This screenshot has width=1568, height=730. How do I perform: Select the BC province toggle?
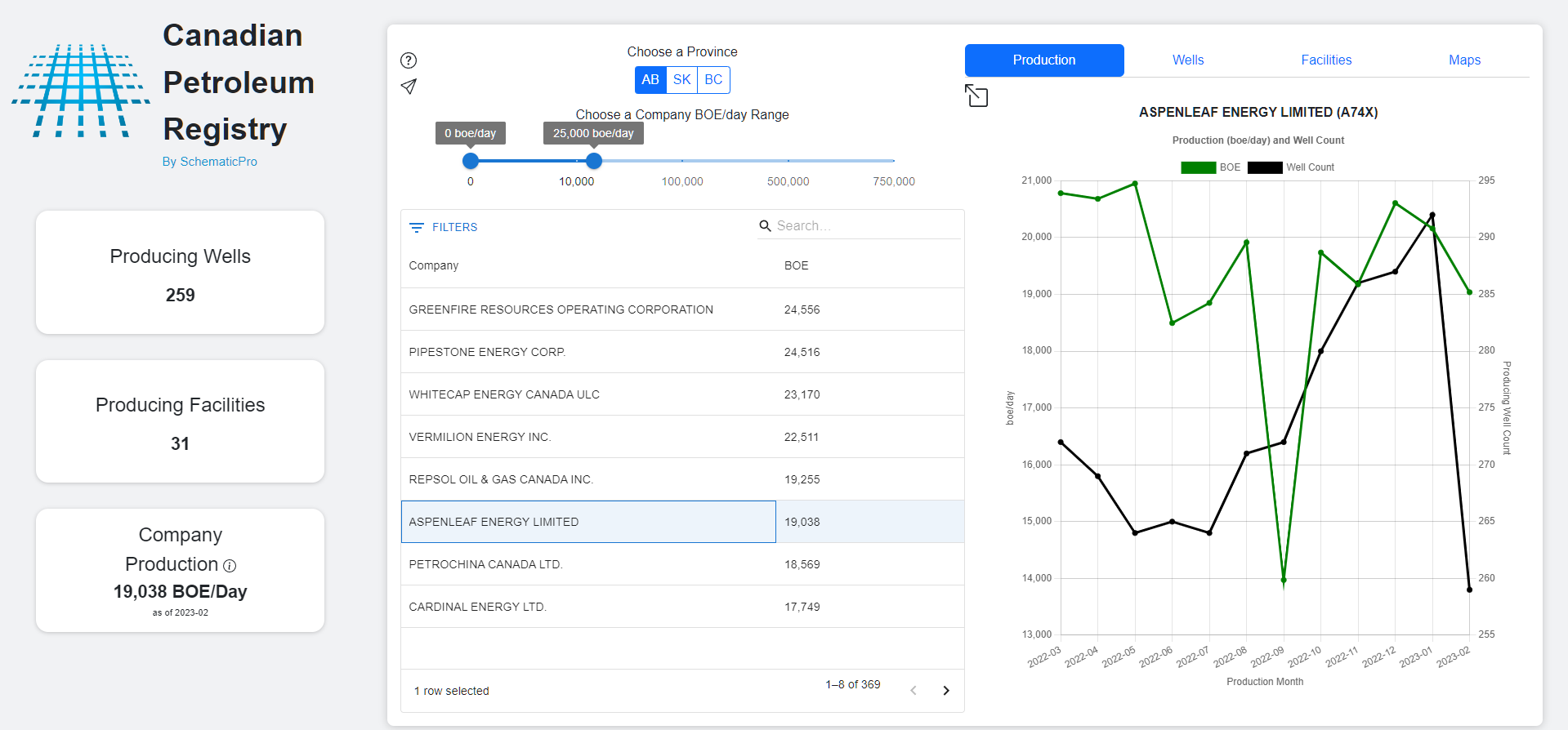coord(713,80)
